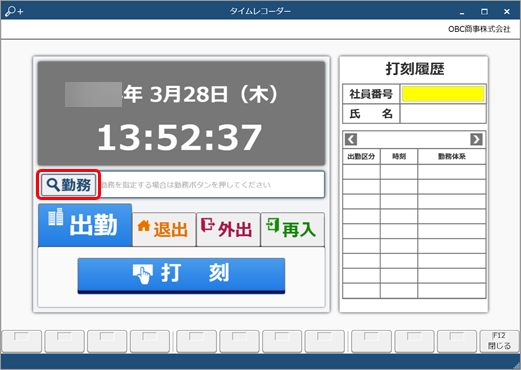Select the 出勤 tab
The image size is (521, 370).
(85, 225)
